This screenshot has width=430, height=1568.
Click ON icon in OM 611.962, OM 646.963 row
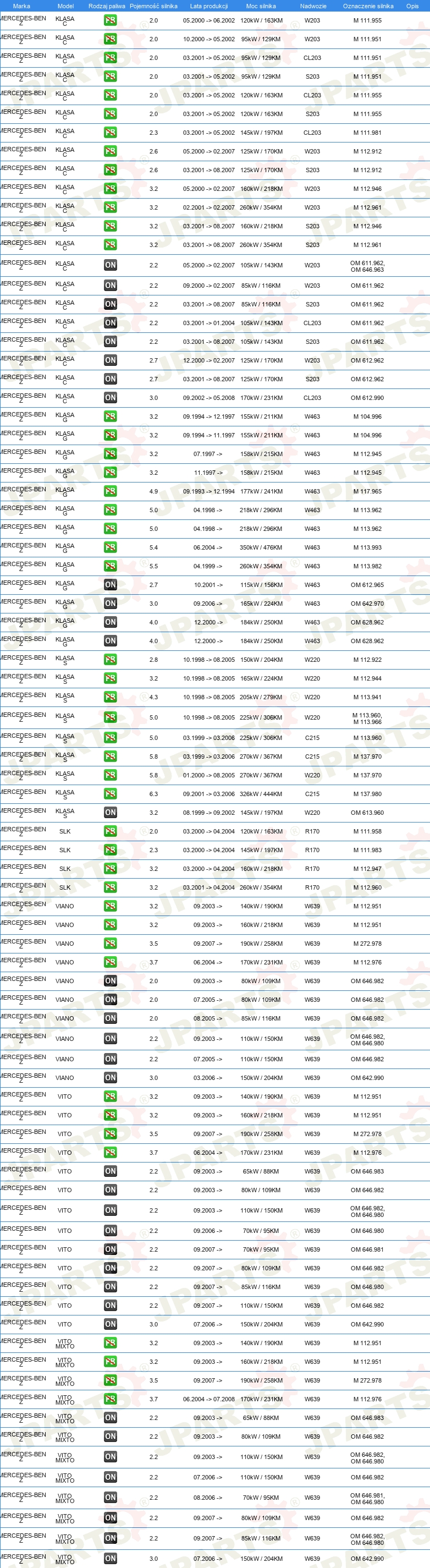[x=110, y=265]
